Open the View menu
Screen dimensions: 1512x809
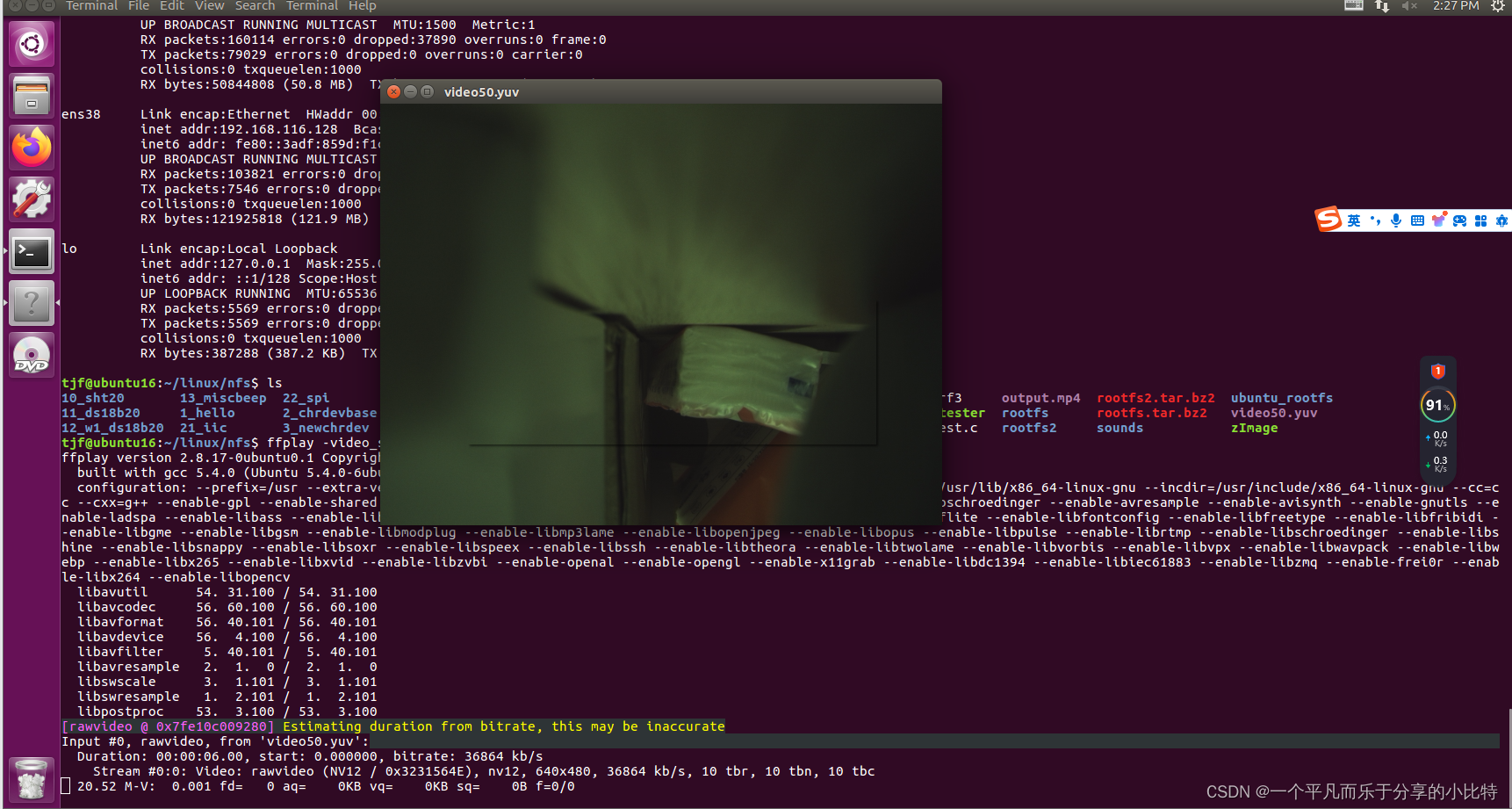pyautogui.click(x=210, y=6)
